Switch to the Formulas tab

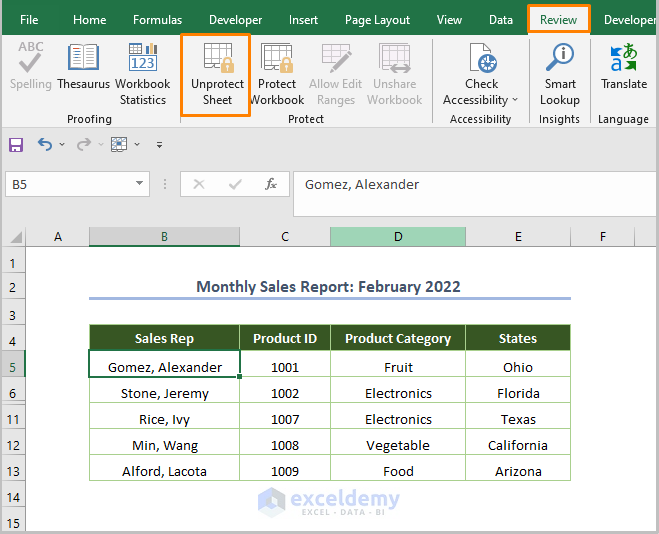158,20
